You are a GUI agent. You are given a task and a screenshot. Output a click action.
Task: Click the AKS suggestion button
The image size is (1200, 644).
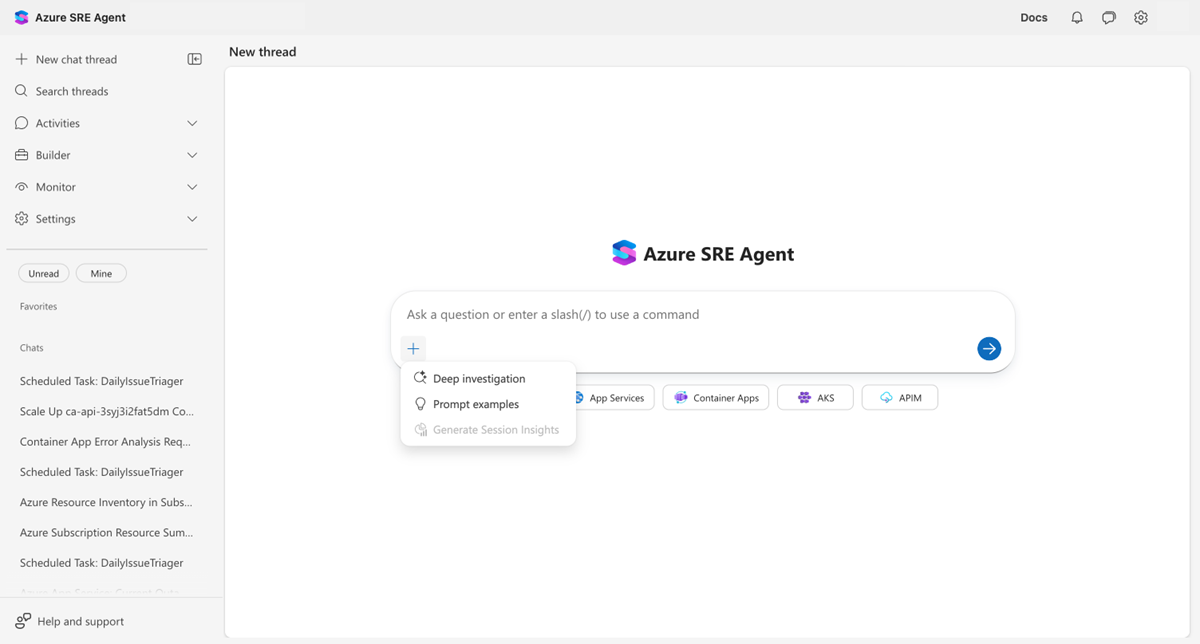[815, 398]
